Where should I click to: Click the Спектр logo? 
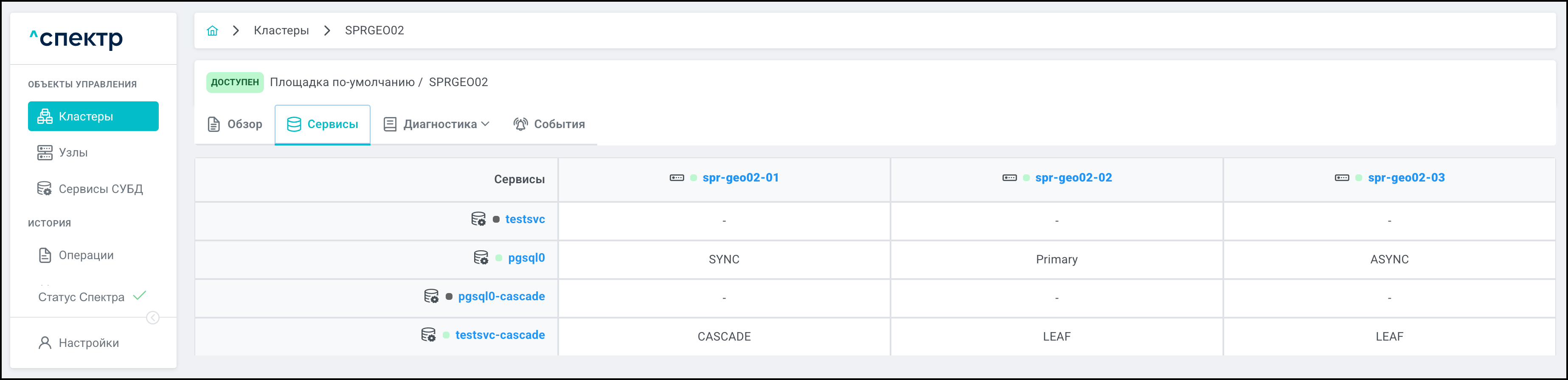77,39
